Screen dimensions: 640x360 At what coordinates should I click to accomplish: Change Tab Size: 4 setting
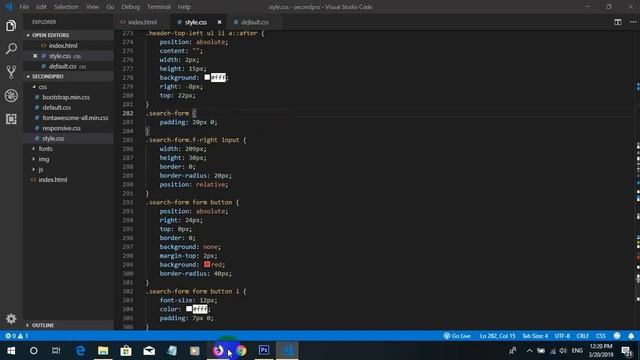(535, 336)
